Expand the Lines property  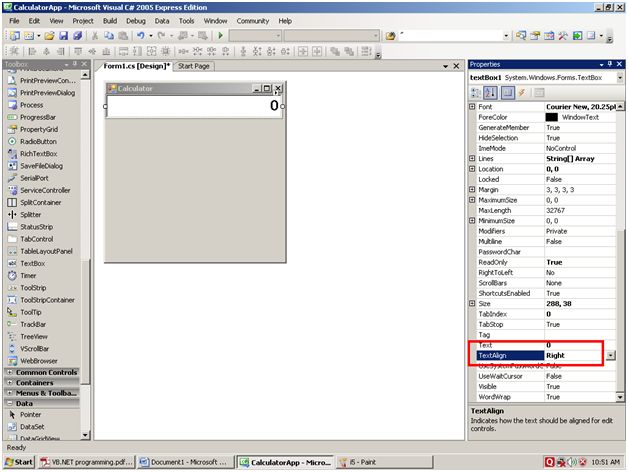tap(472, 158)
